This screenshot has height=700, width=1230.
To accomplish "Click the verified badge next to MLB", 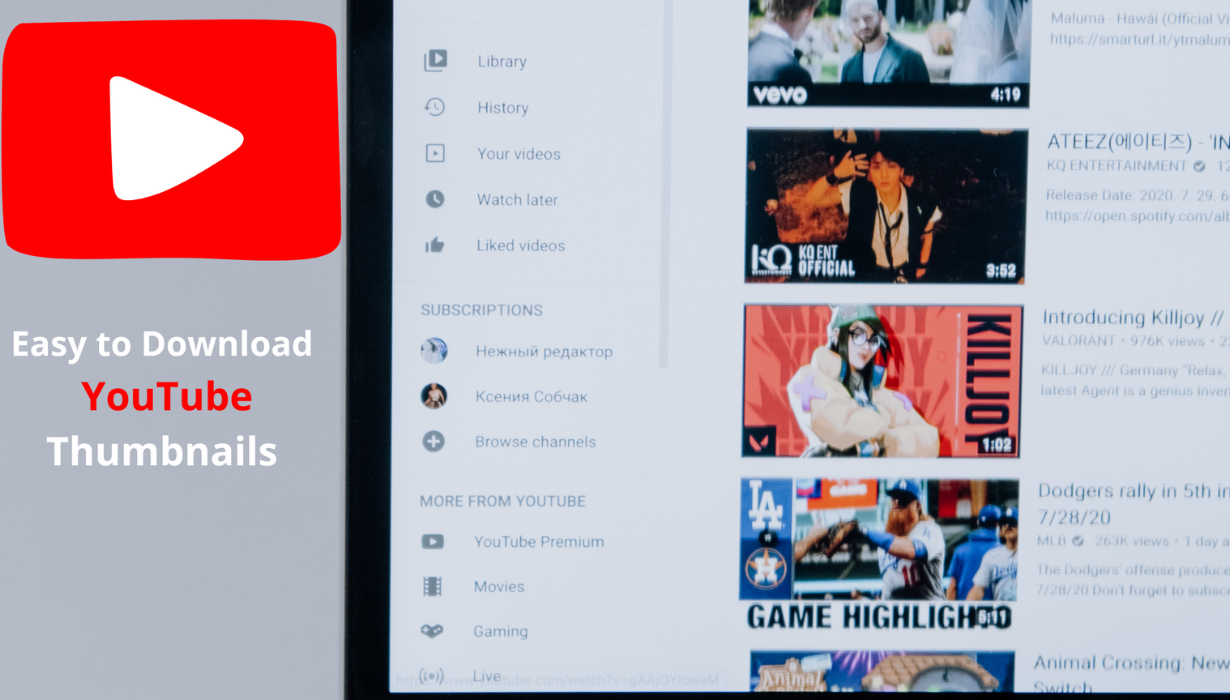I will click(x=1077, y=541).
